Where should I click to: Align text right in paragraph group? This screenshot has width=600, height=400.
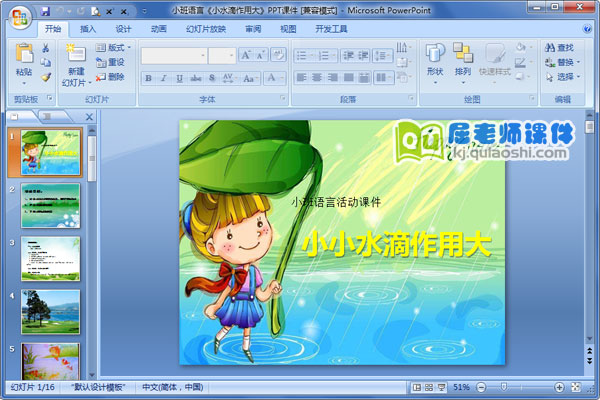333,77
